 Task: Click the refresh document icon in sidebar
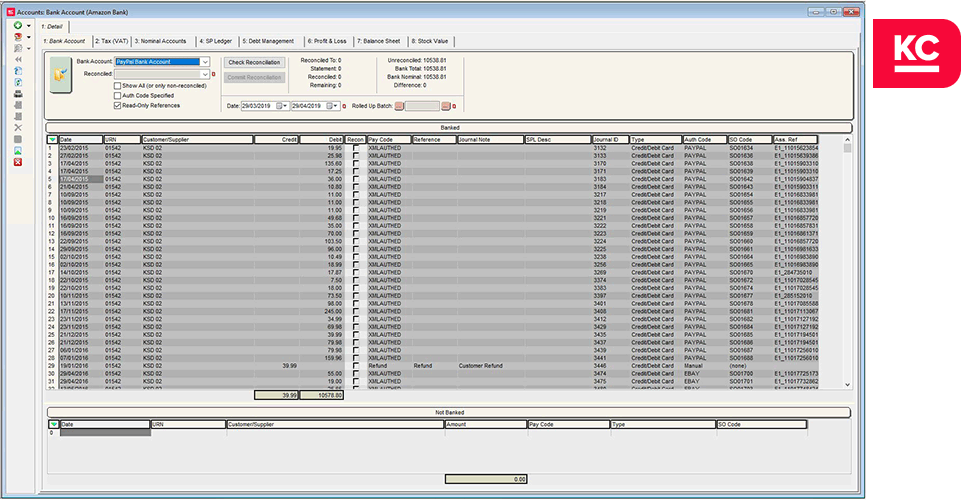[x=18, y=83]
